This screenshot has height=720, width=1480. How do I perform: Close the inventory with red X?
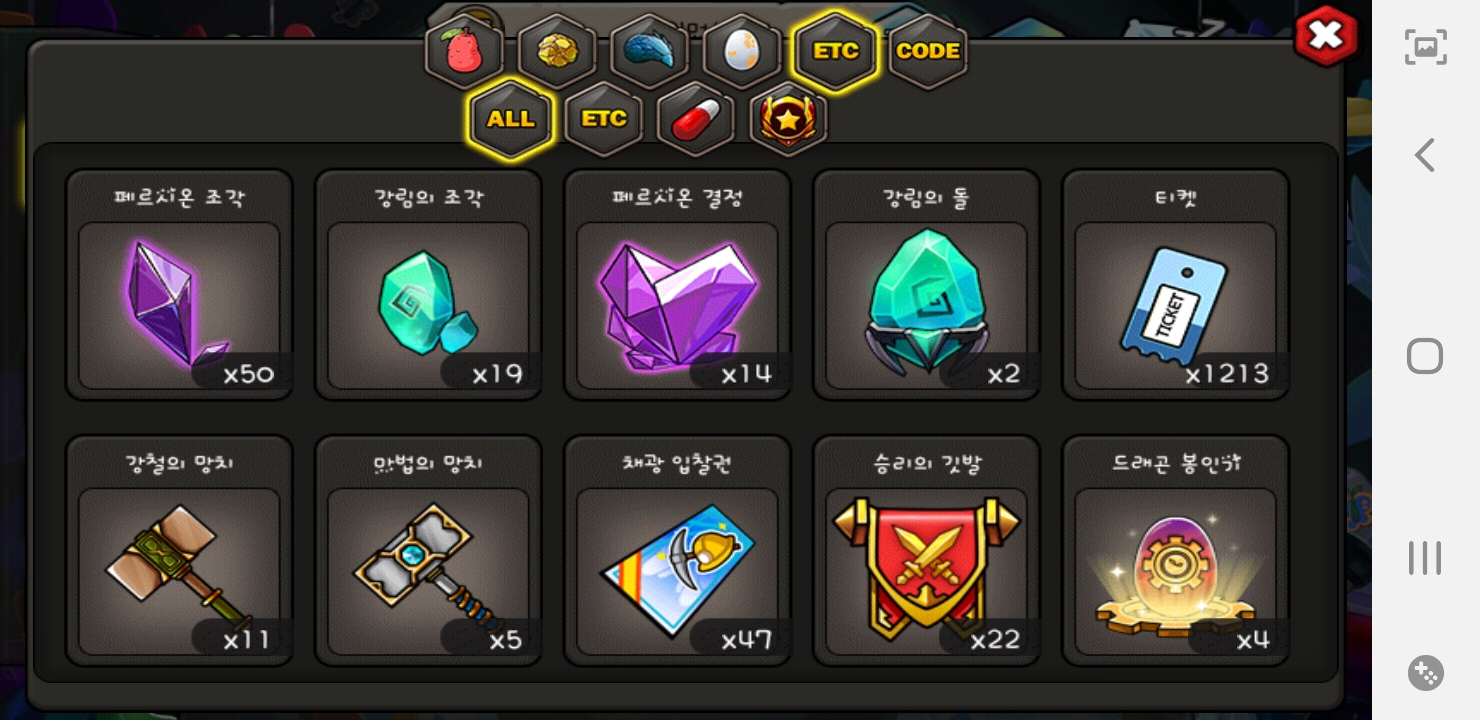(x=1326, y=36)
